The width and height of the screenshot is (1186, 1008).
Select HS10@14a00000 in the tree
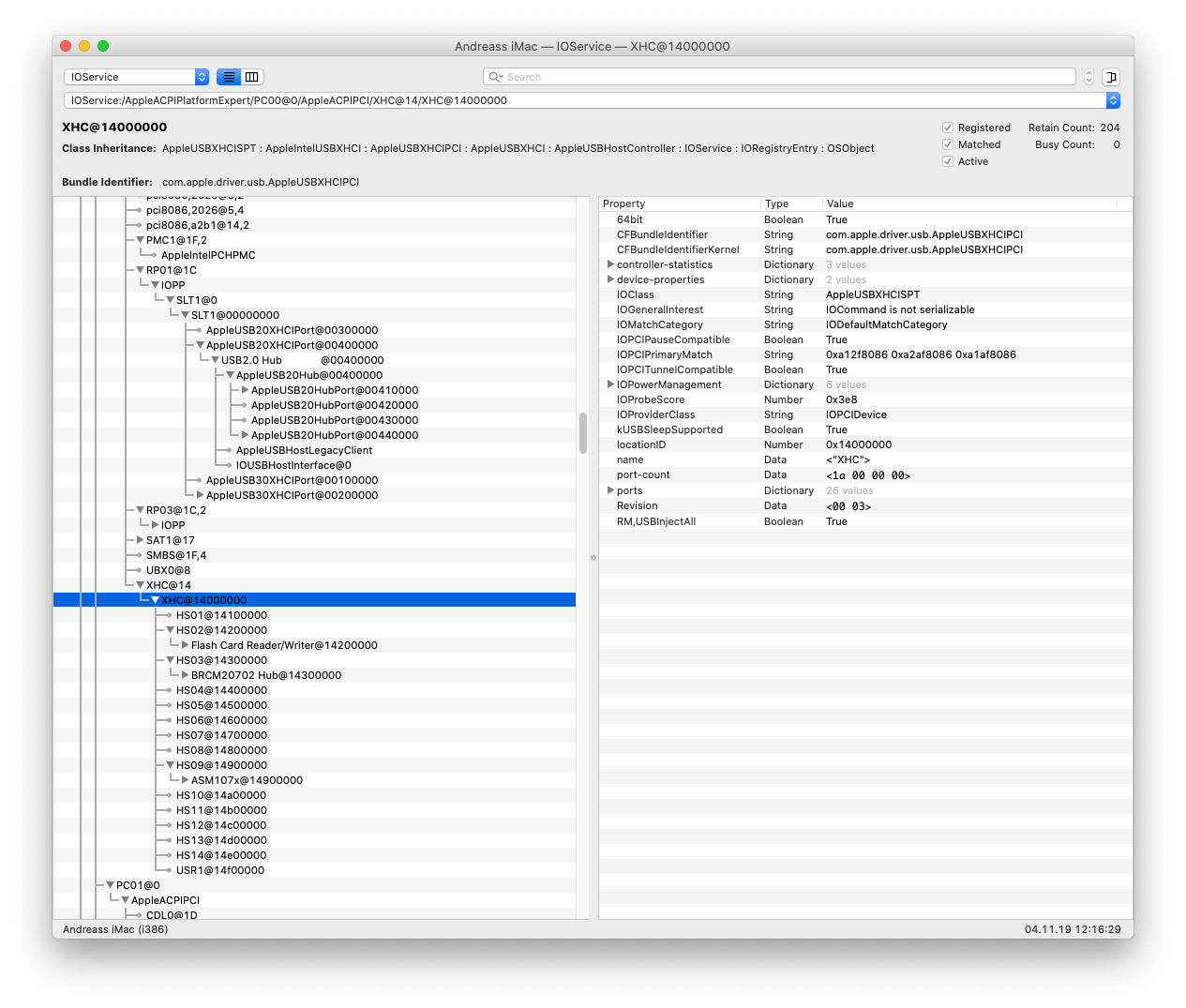(x=221, y=795)
